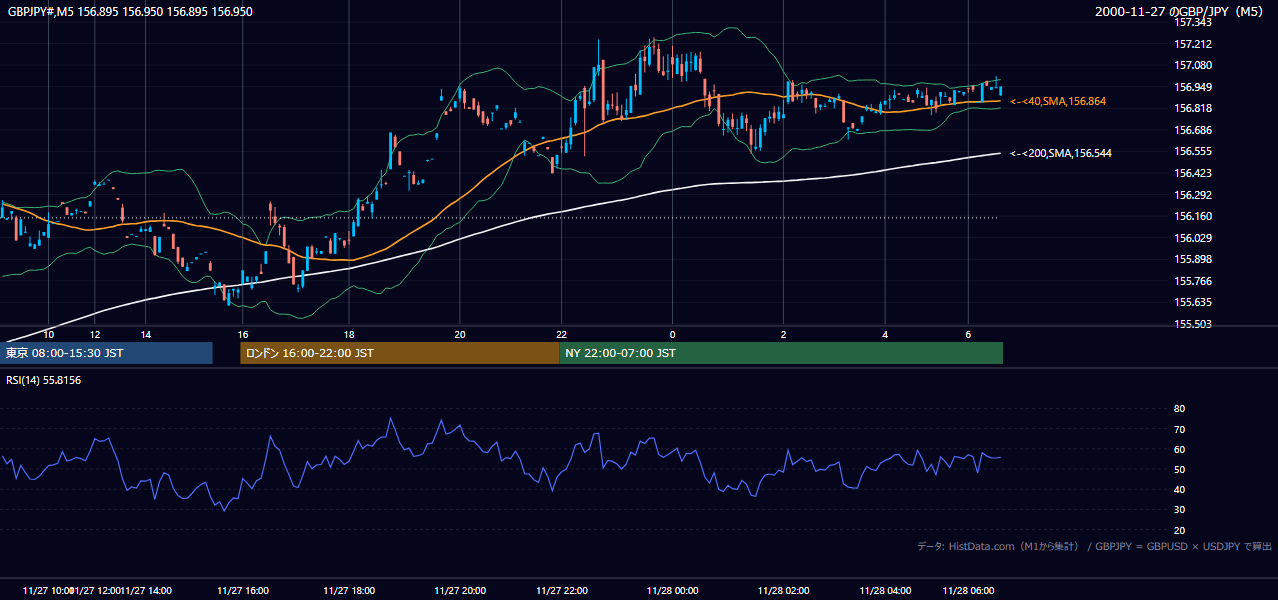Image resolution: width=1278 pixels, height=600 pixels.
Task: Click price scale value 156.818
Action: (x=1193, y=108)
